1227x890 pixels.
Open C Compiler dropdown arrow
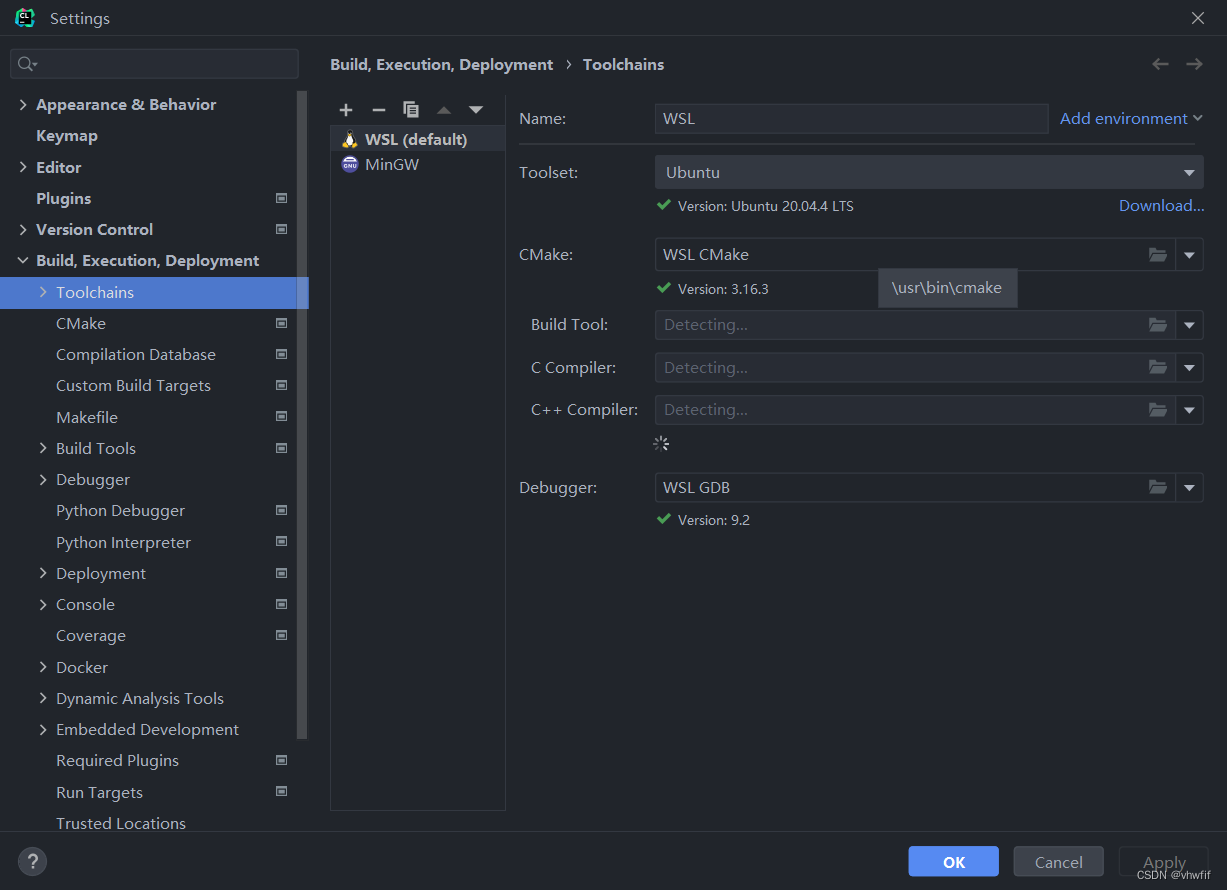click(1189, 368)
